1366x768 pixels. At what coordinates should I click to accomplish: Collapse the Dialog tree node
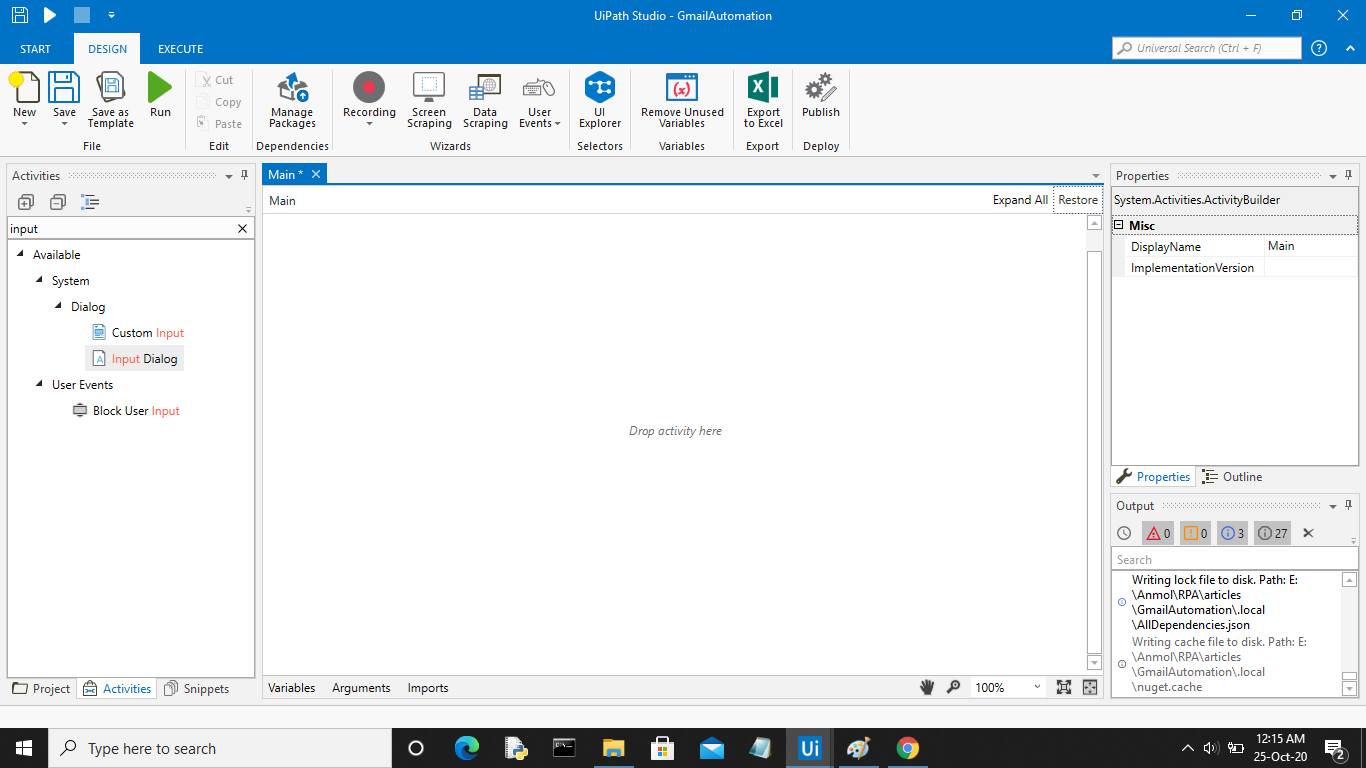59,307
